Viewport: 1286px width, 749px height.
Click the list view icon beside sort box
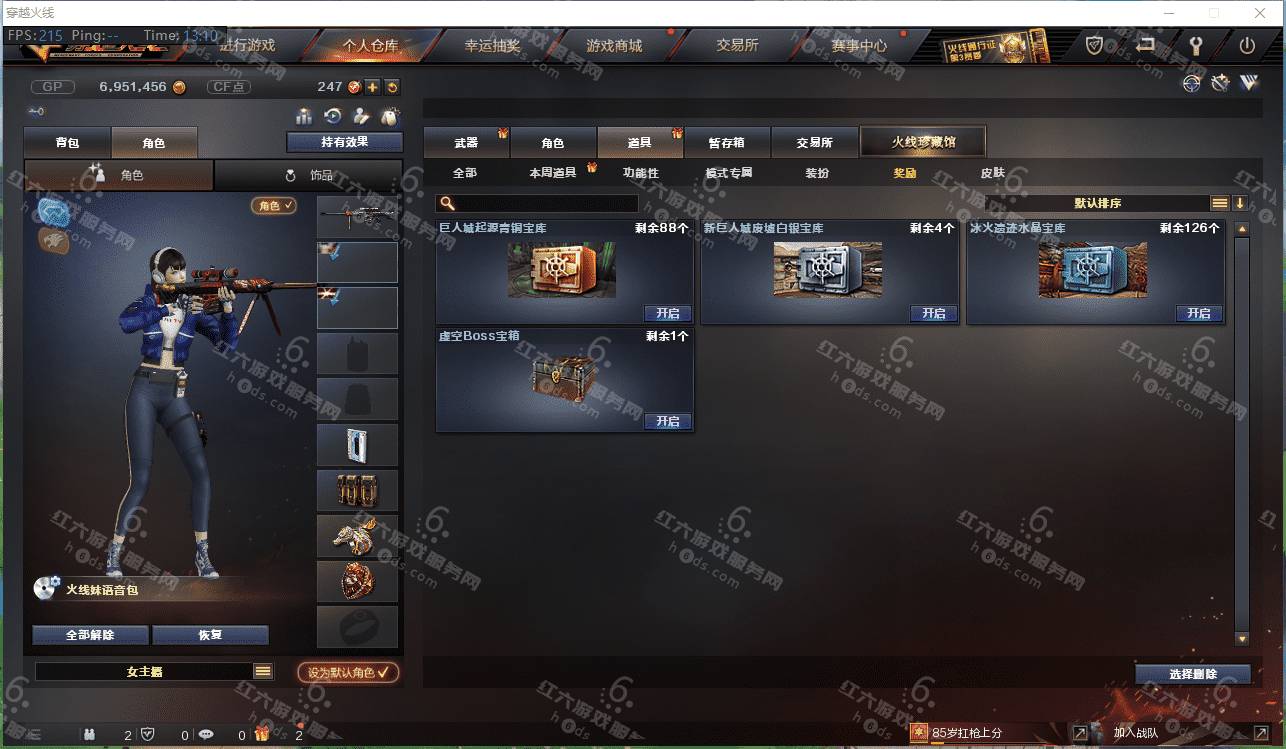[1220, 203]
